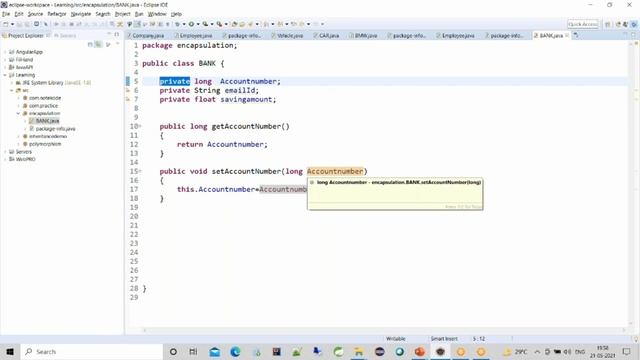Open the Project Explorer filter icon
The width and height of the screenshot is (640, 360).
(x=108, y=44)
